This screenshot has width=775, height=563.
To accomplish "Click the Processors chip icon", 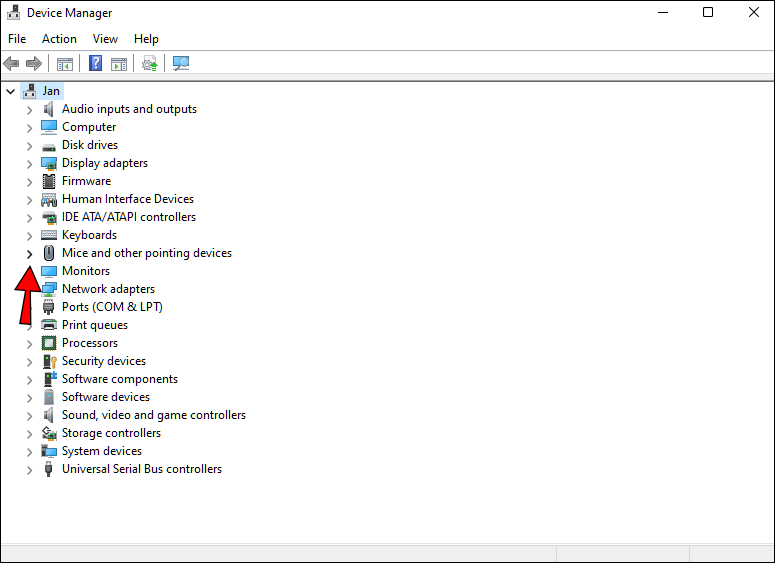I will 48,343.
